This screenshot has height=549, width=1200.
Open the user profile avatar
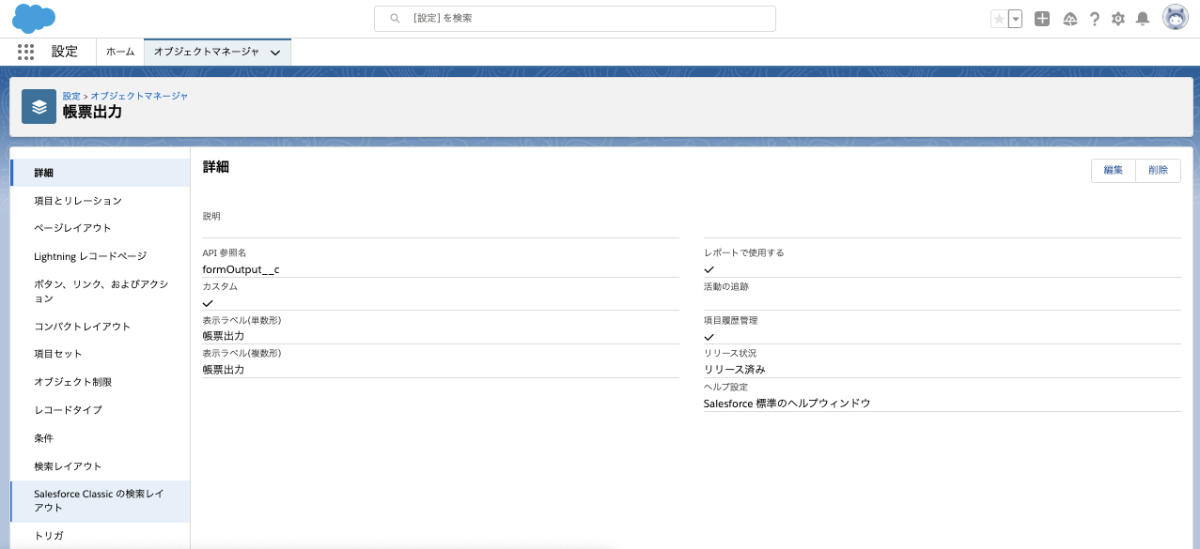tap(1175, 18)
